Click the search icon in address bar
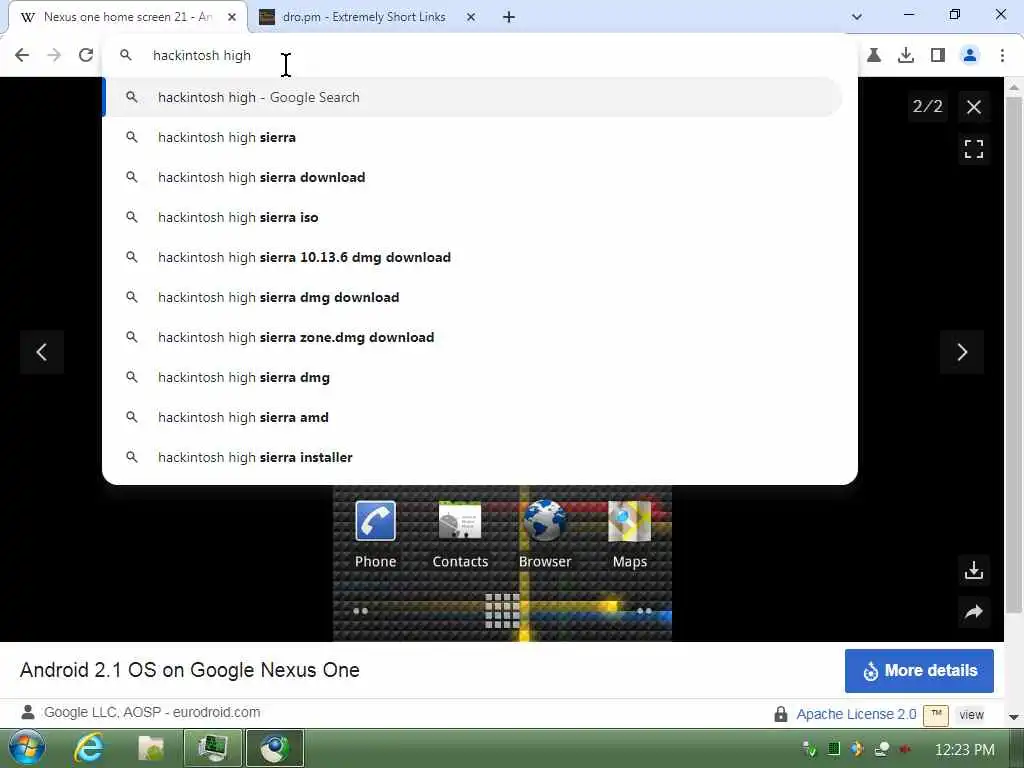Viewport: 1024px width, 768px height. coord(126,56)
